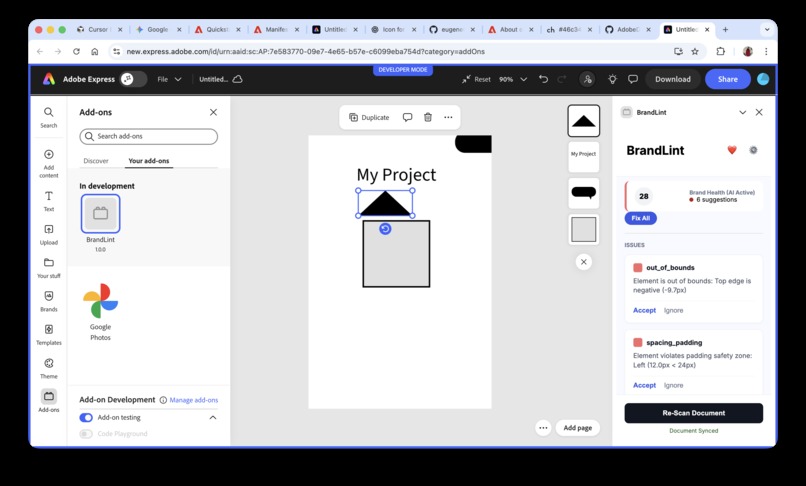806x486 pixels.
Task: Open browser extensions puzzle icon
Action: tap(721, 51)
